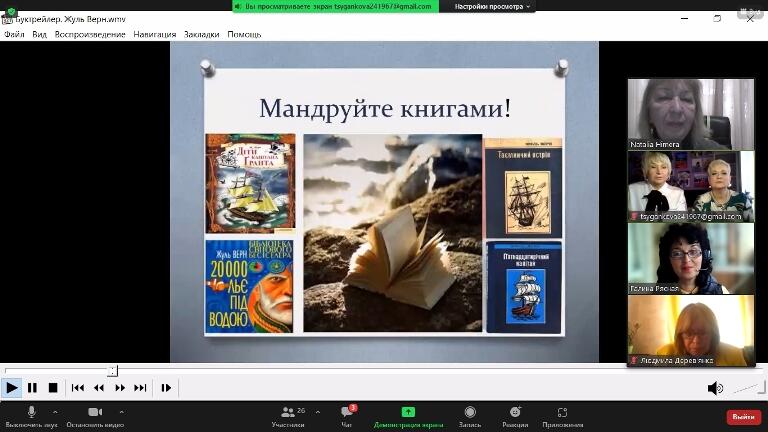Click the green Демонстрация экрана button

(x=408, y=417)
